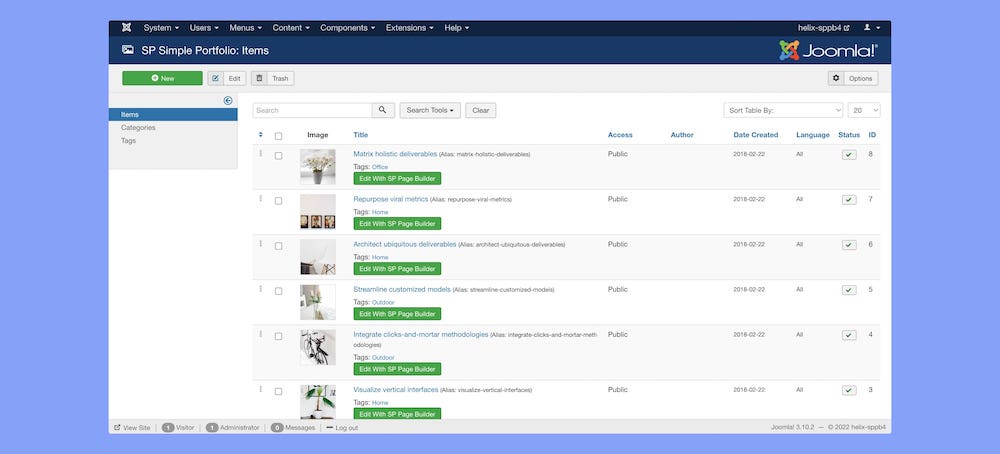Click the search magnifier button
1000x454 pixels.
(x=383, y=110)
